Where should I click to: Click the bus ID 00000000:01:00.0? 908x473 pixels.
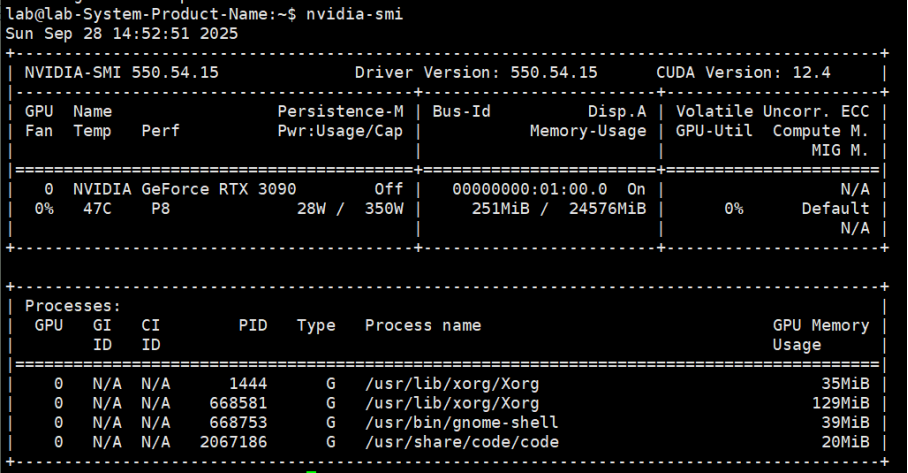point(529,189)
